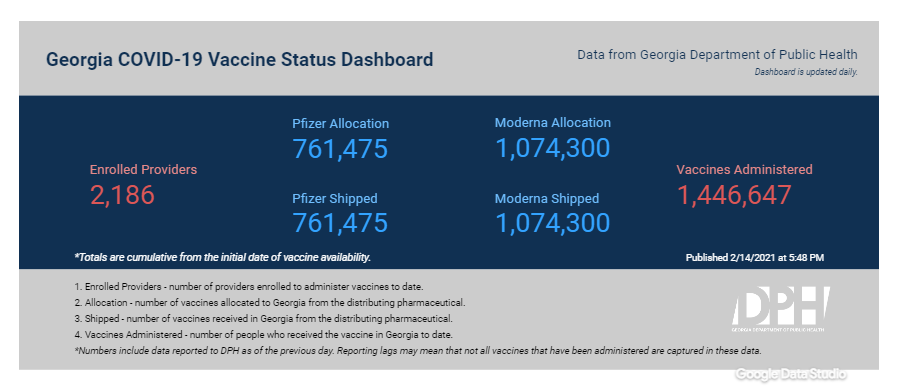Image resolution: width=897 pixels, height=391 pixels.
Task: Click the Vaccines Administered label
Action: pos(744,169)
